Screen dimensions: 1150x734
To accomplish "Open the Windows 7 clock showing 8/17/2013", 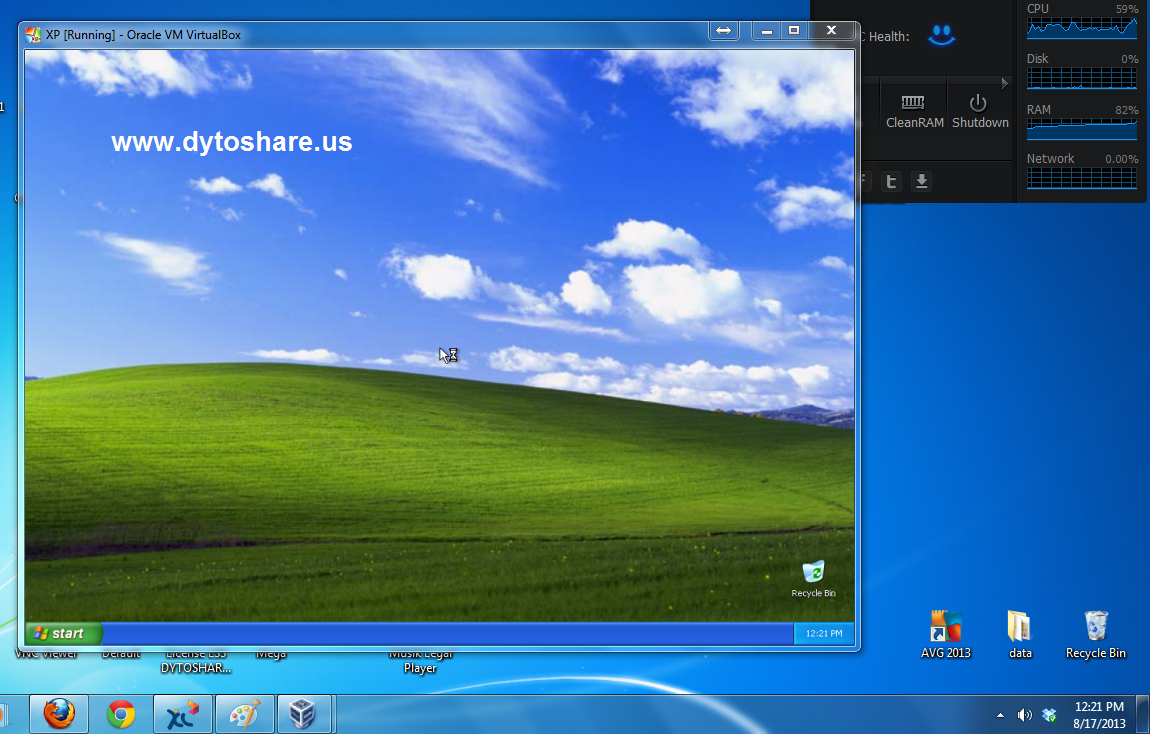I will click(x=1099, y=715).
